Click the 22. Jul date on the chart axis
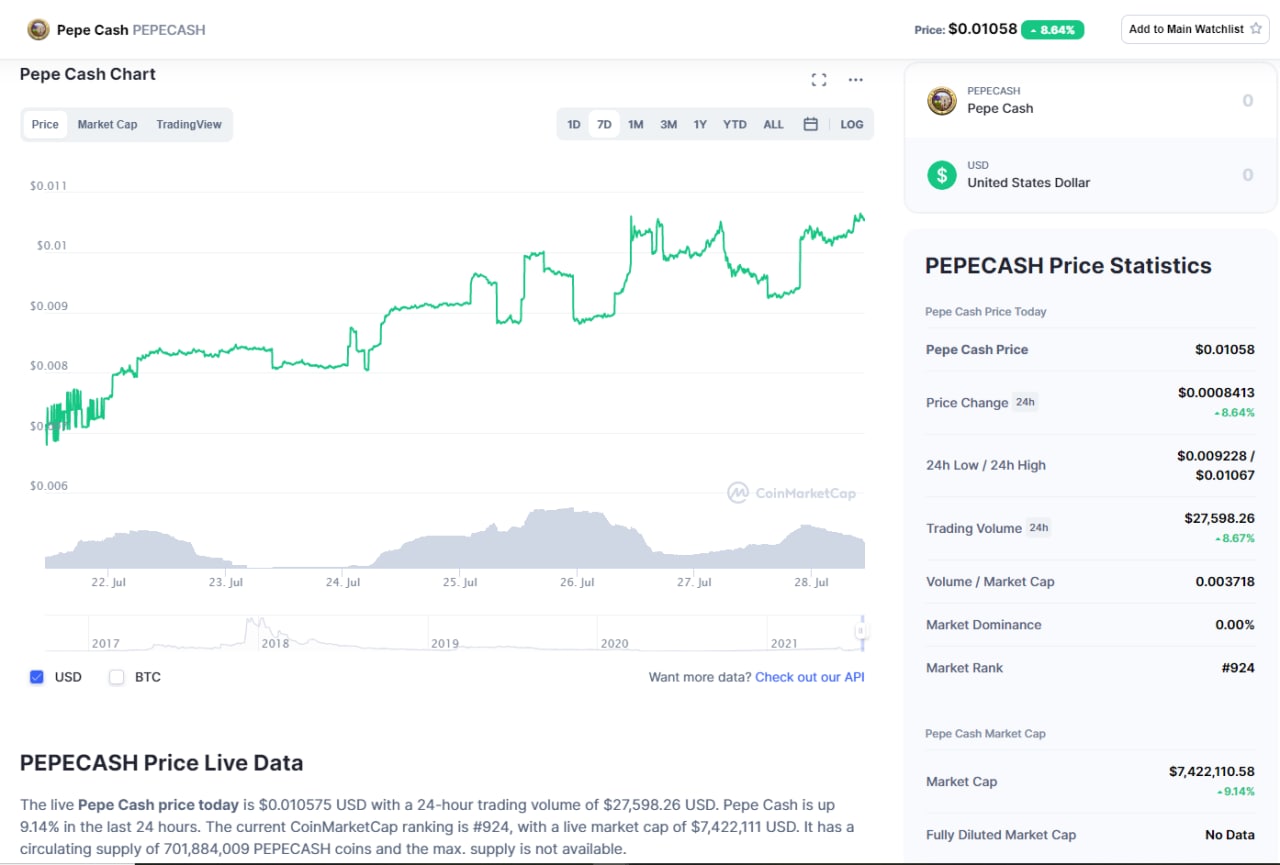 coord(108,582)
